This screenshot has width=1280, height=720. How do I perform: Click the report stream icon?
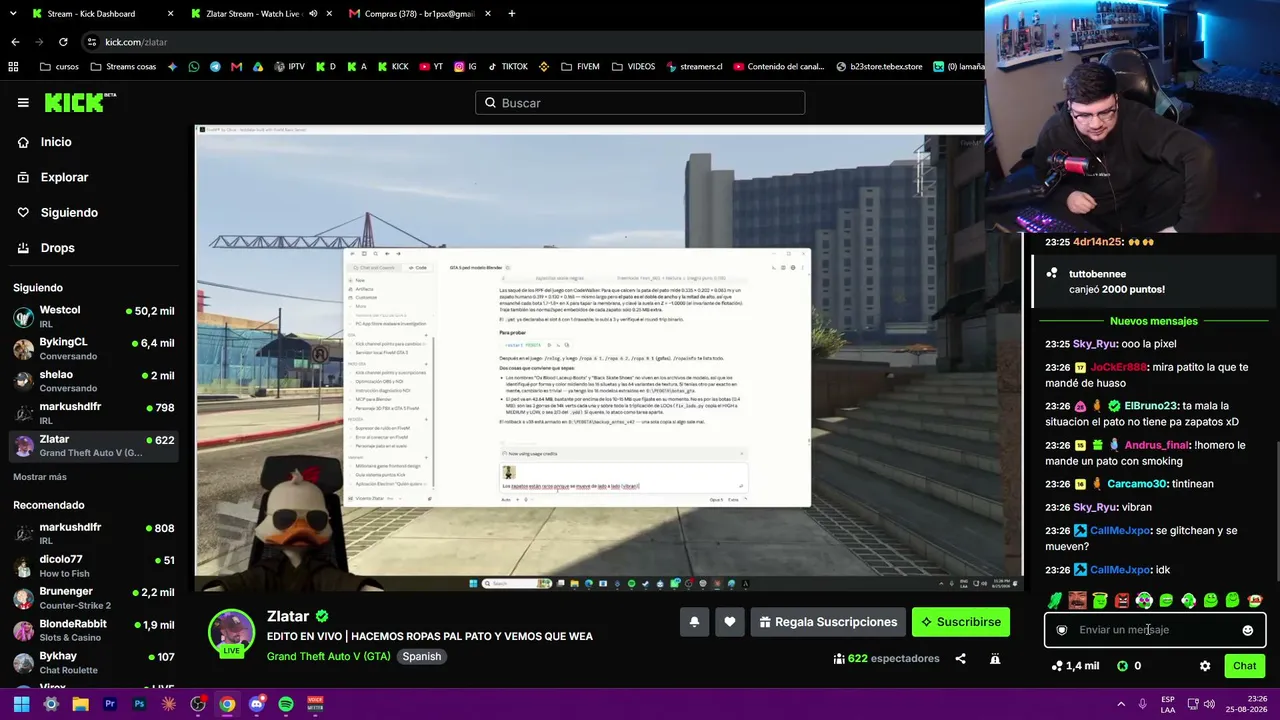pos(995,659)
